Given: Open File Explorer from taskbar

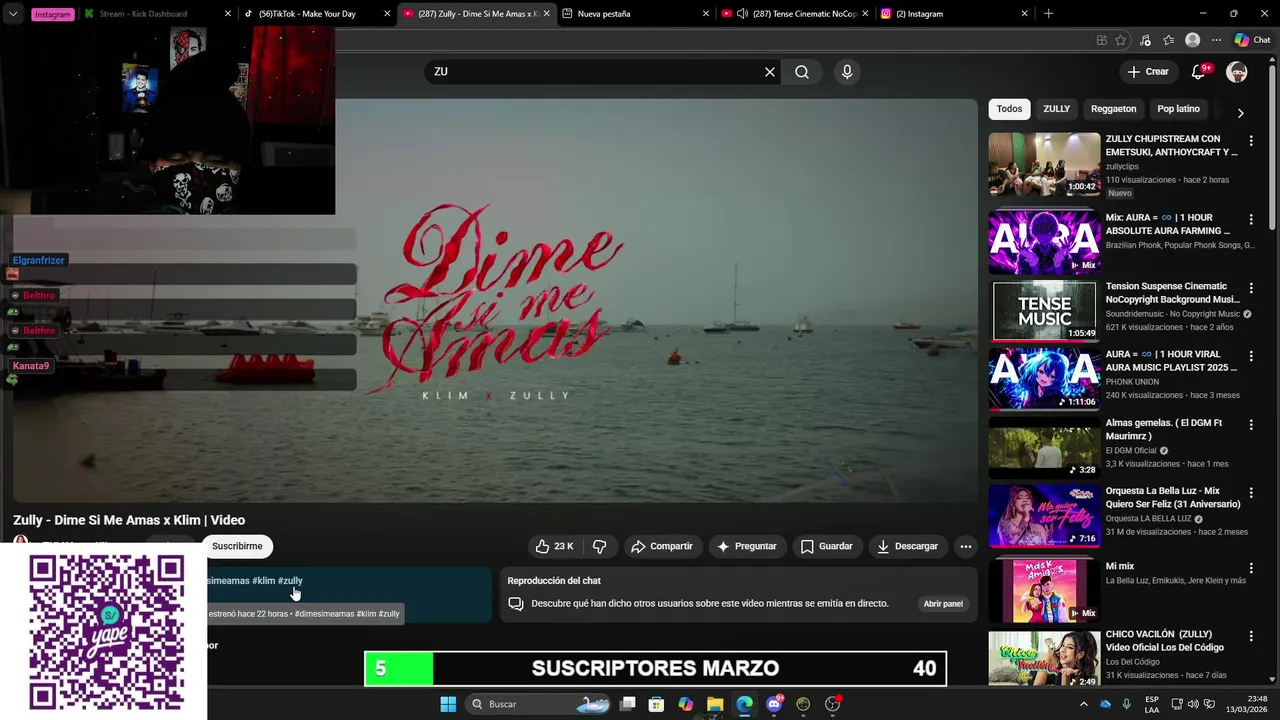Looking at the screenshot, I should (715, 704).
